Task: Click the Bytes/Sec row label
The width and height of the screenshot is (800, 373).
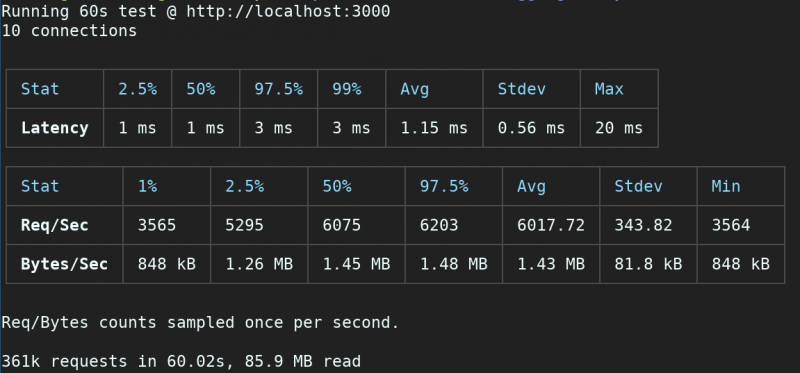Action: coord(64,264)
